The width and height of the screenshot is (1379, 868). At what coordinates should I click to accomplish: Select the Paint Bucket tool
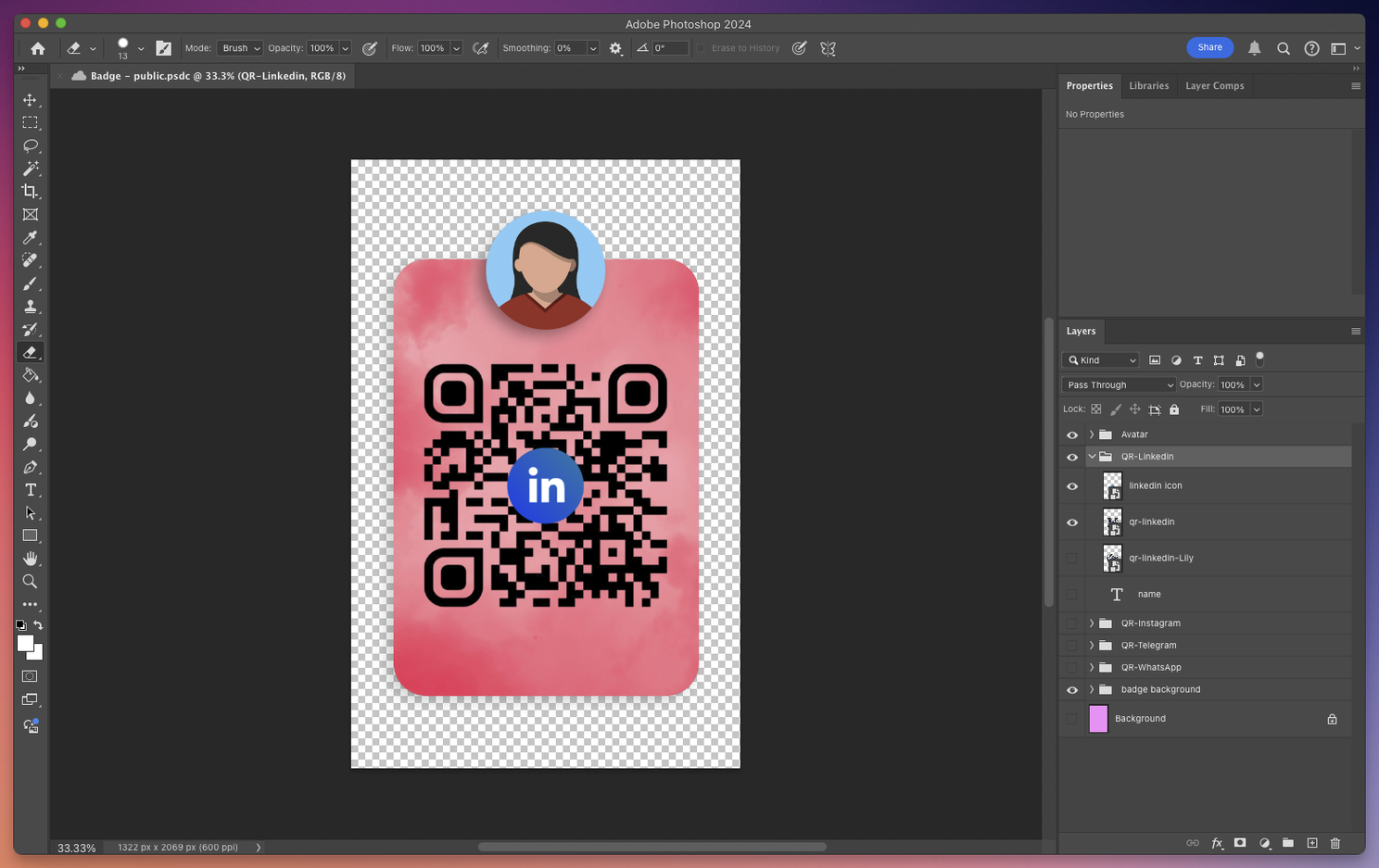pos(30,375)
